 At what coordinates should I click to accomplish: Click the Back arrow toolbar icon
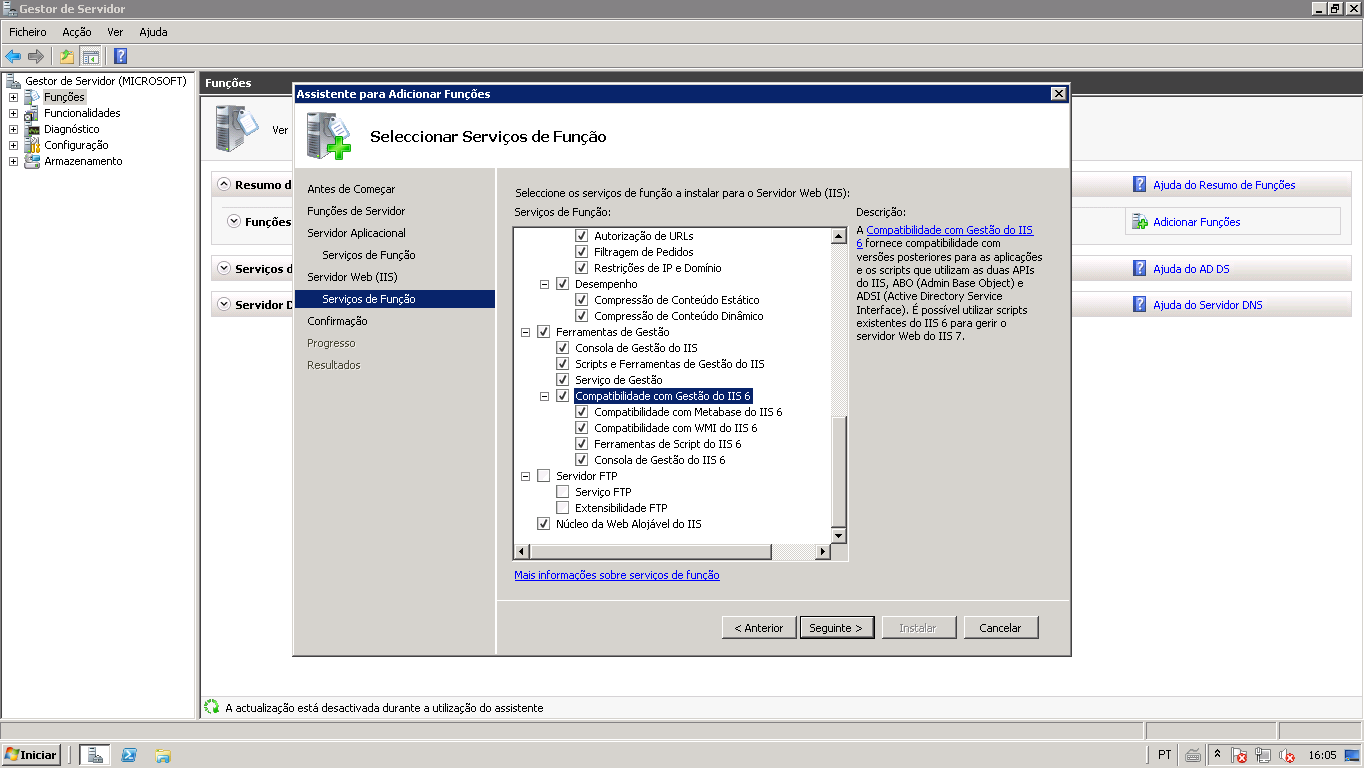tap(13, 56)
